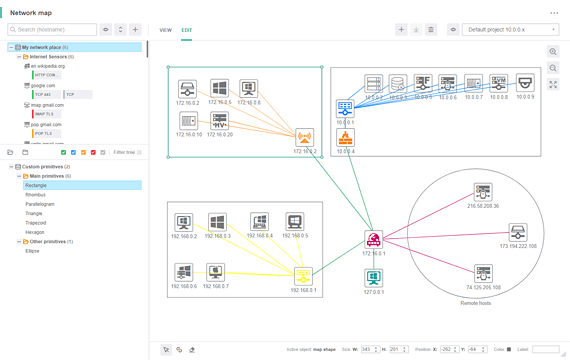Toggle tree visibility with eye icon near search
The width and height of the screenshot is (570, 360).
106,29
